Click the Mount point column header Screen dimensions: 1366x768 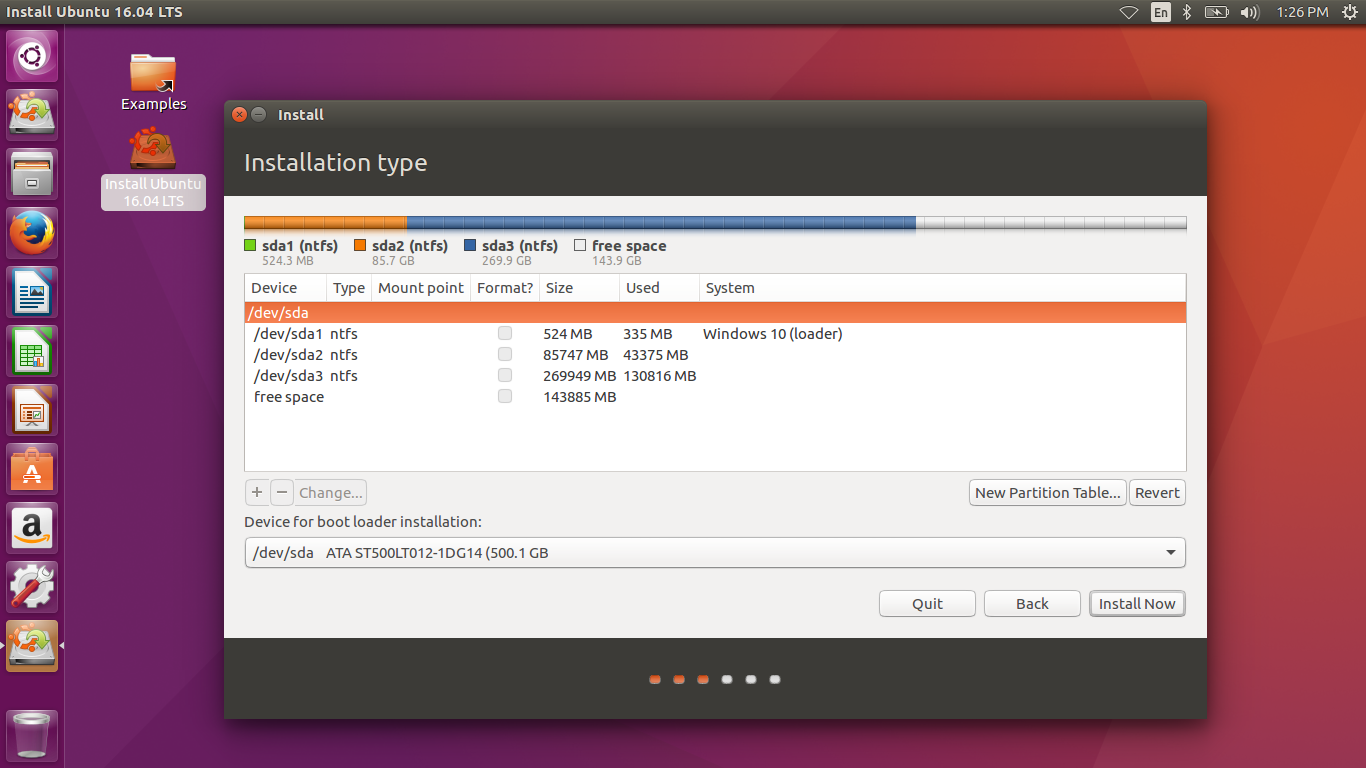[x=421, y=287]
